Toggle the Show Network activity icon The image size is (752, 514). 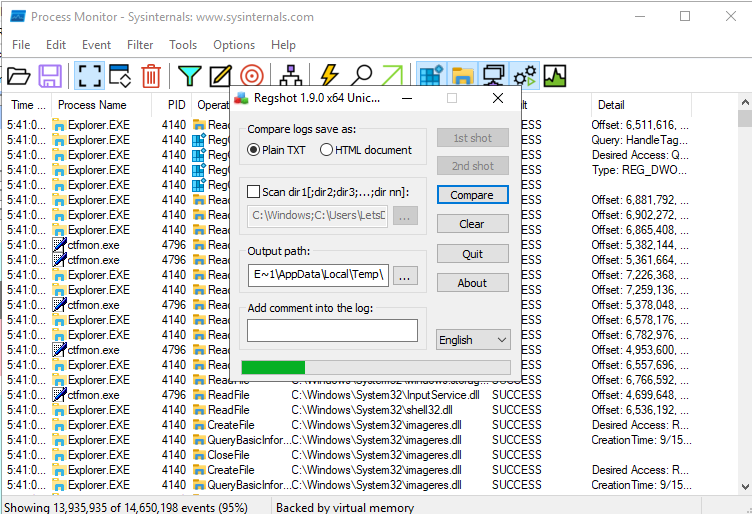pyautogui.click(x=494, y=76)
